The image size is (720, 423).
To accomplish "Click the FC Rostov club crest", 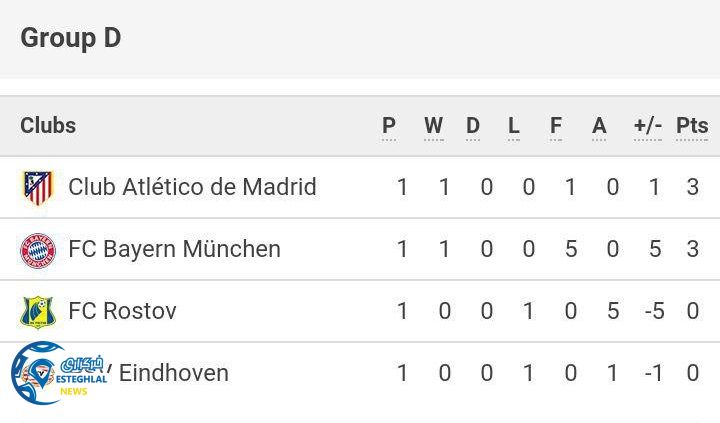I will point(38,312).
